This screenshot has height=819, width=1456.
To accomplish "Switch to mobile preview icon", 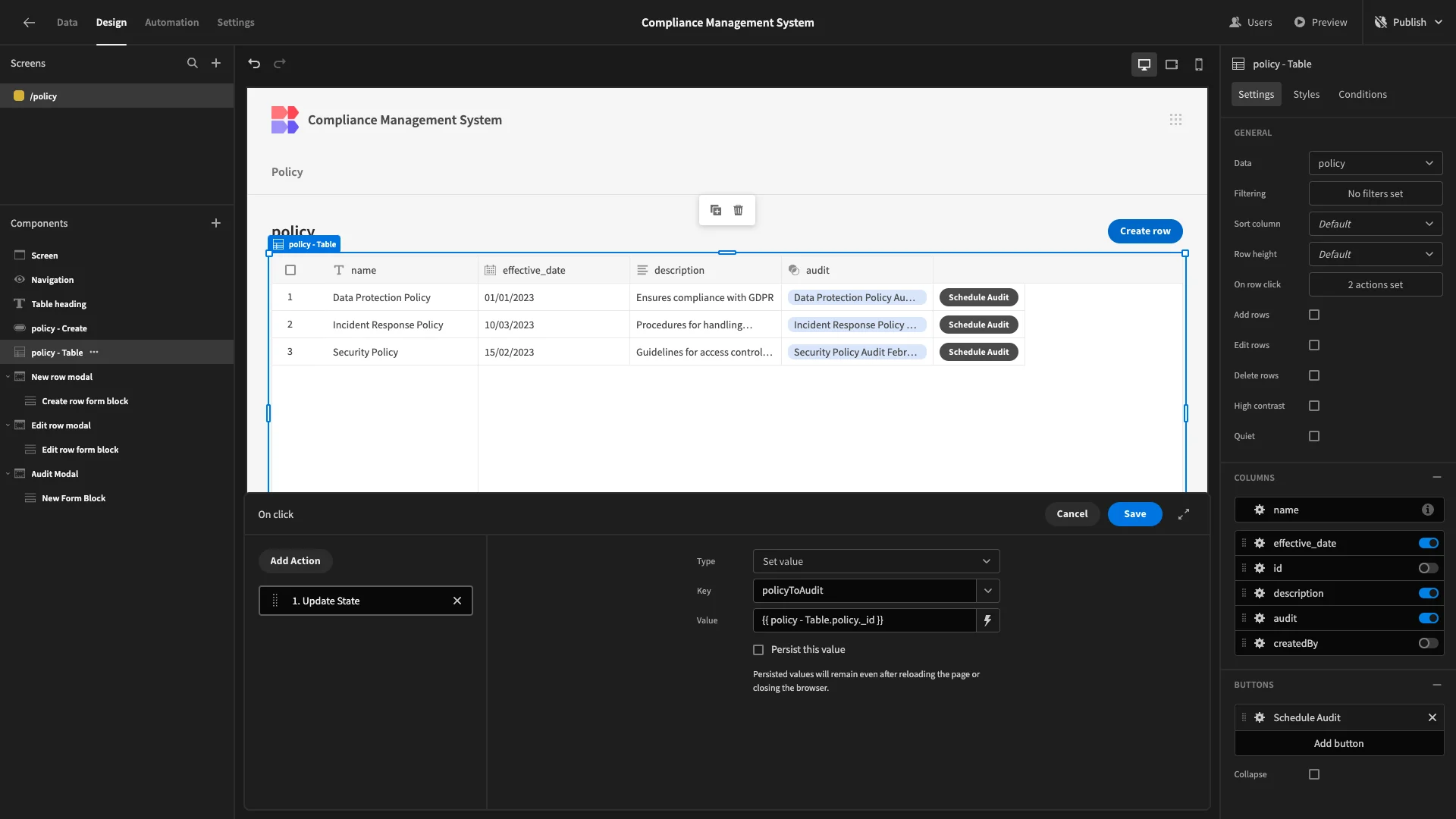I will point(1199,64).
